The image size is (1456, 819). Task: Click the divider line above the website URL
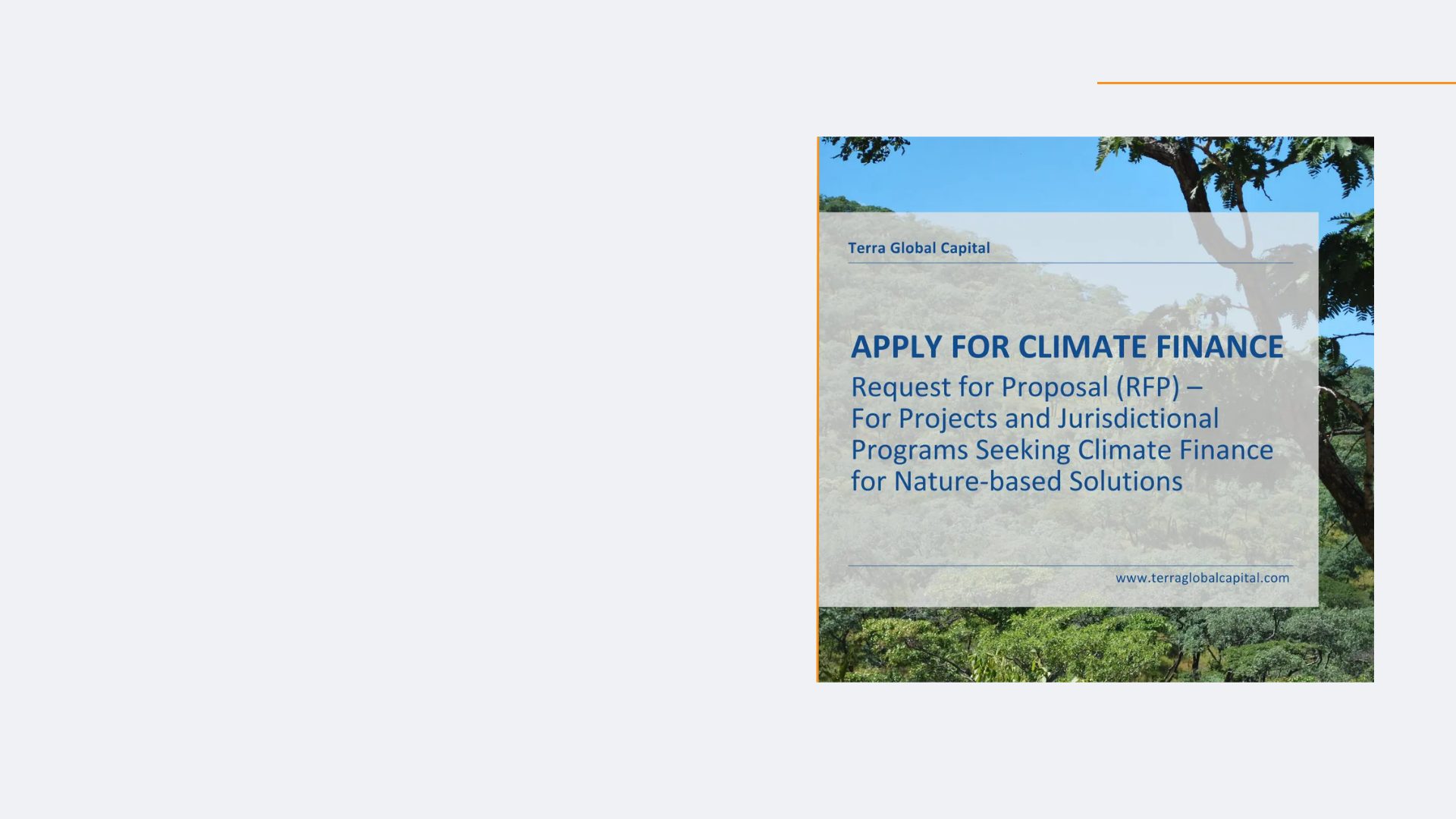tap(1069, 565)
